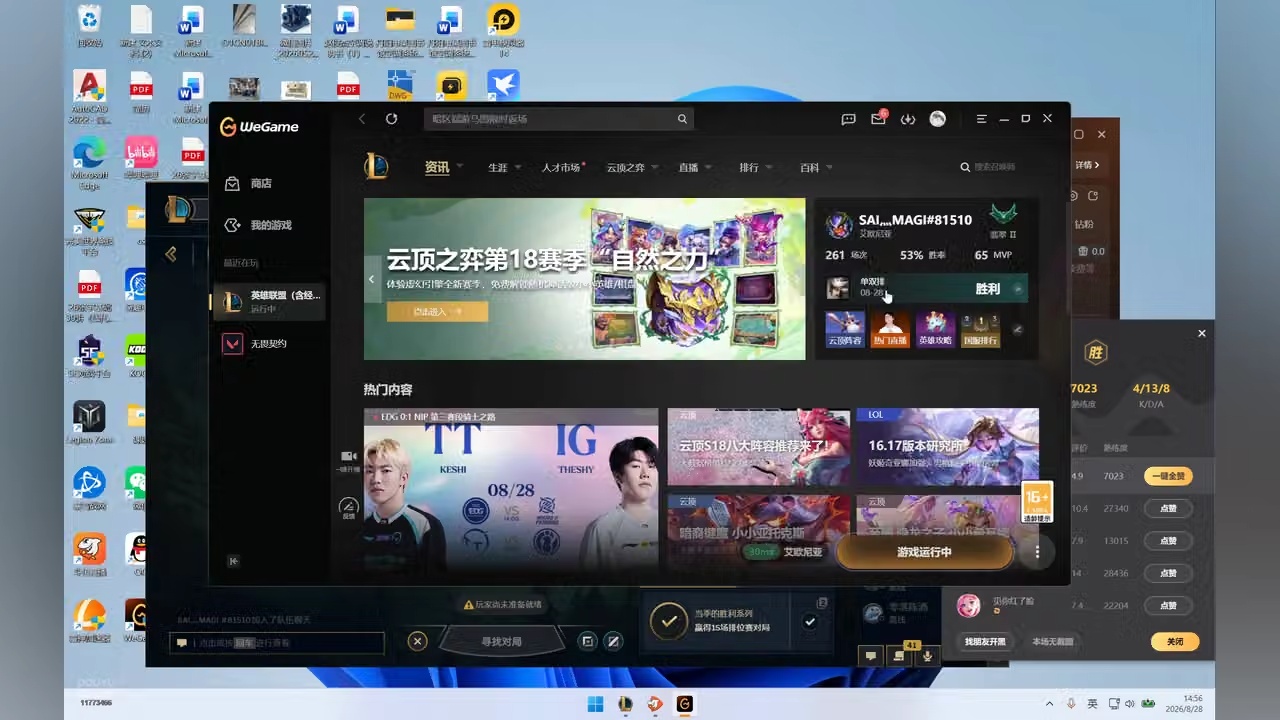Click the edit shortcuts pencil icon

[x=1018, y=329]
